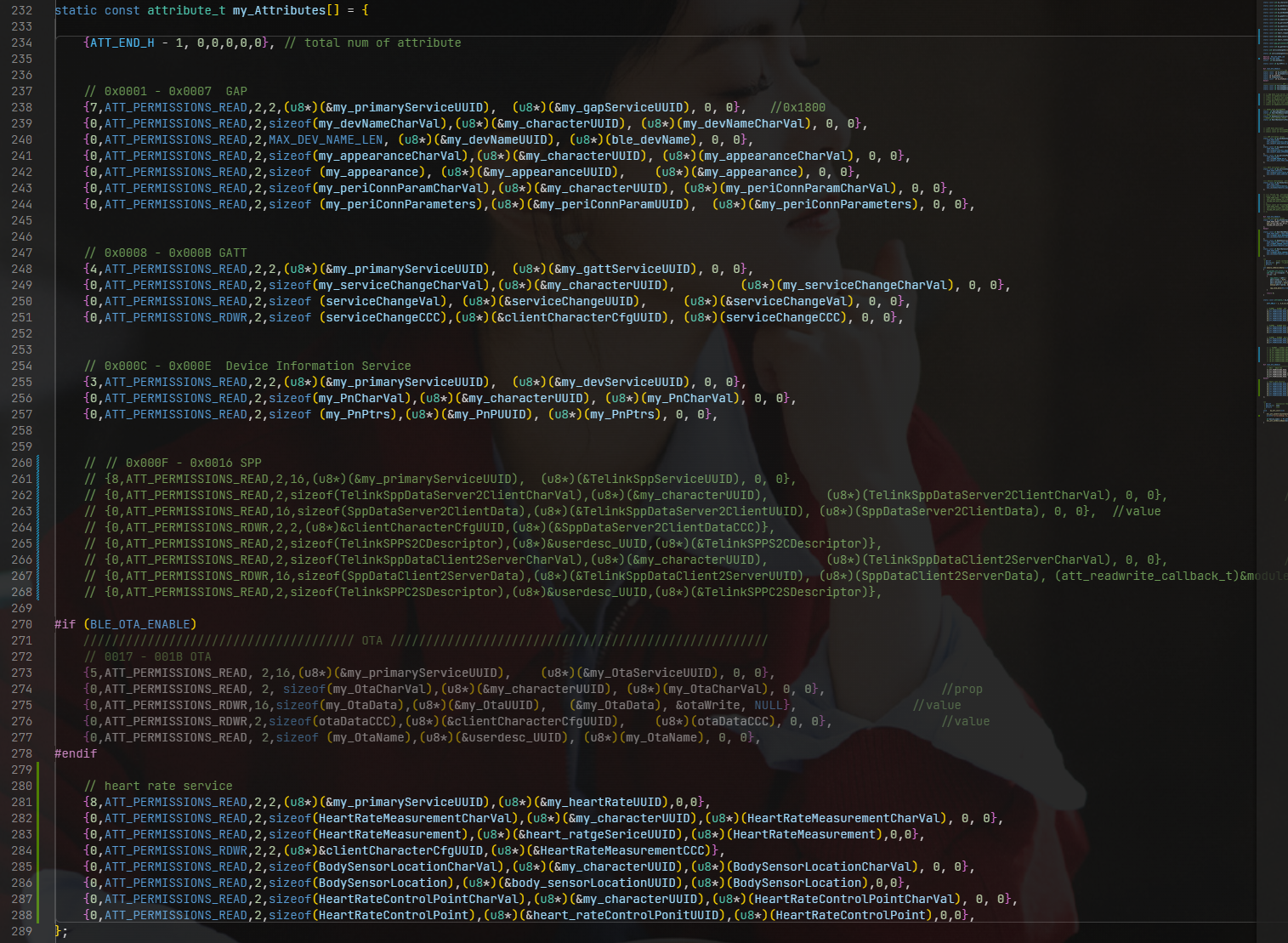
Task: Click the minimap code overview
Action: point(1273,213)
